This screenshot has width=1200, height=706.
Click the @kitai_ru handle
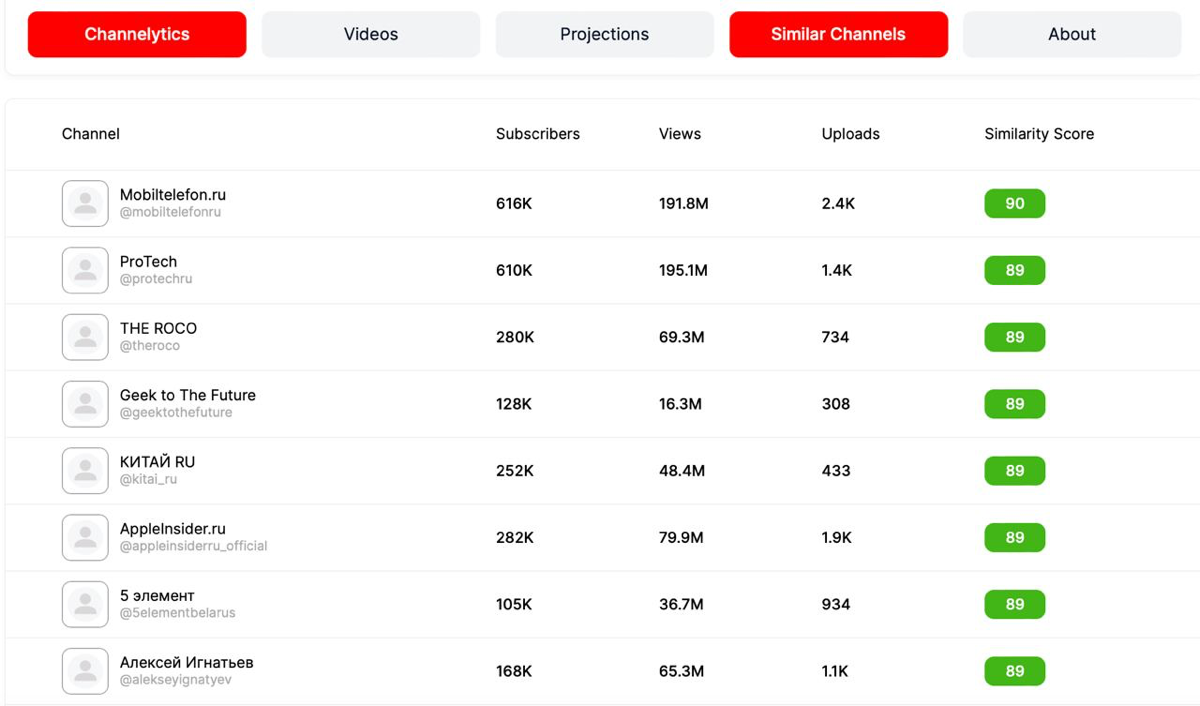point(149,480)
